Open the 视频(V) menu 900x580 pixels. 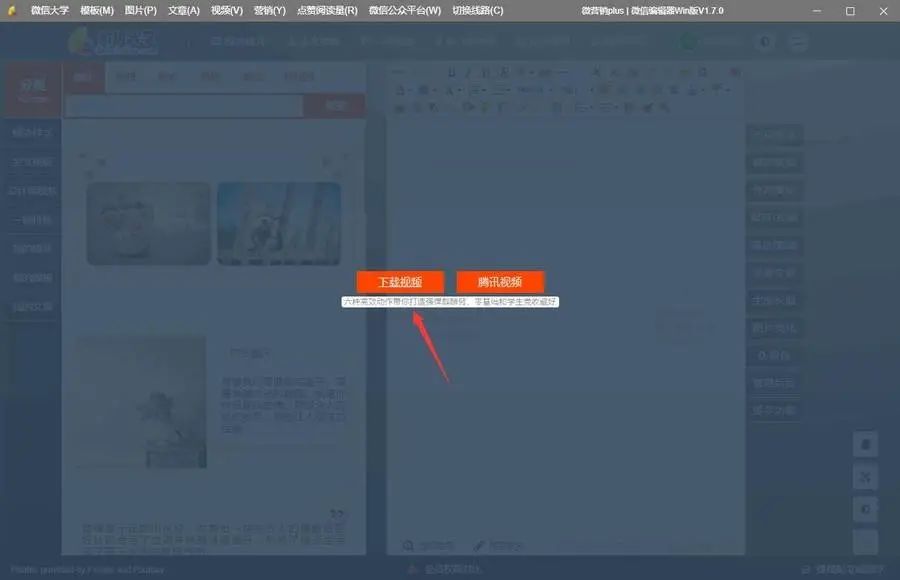click(227, 10)
